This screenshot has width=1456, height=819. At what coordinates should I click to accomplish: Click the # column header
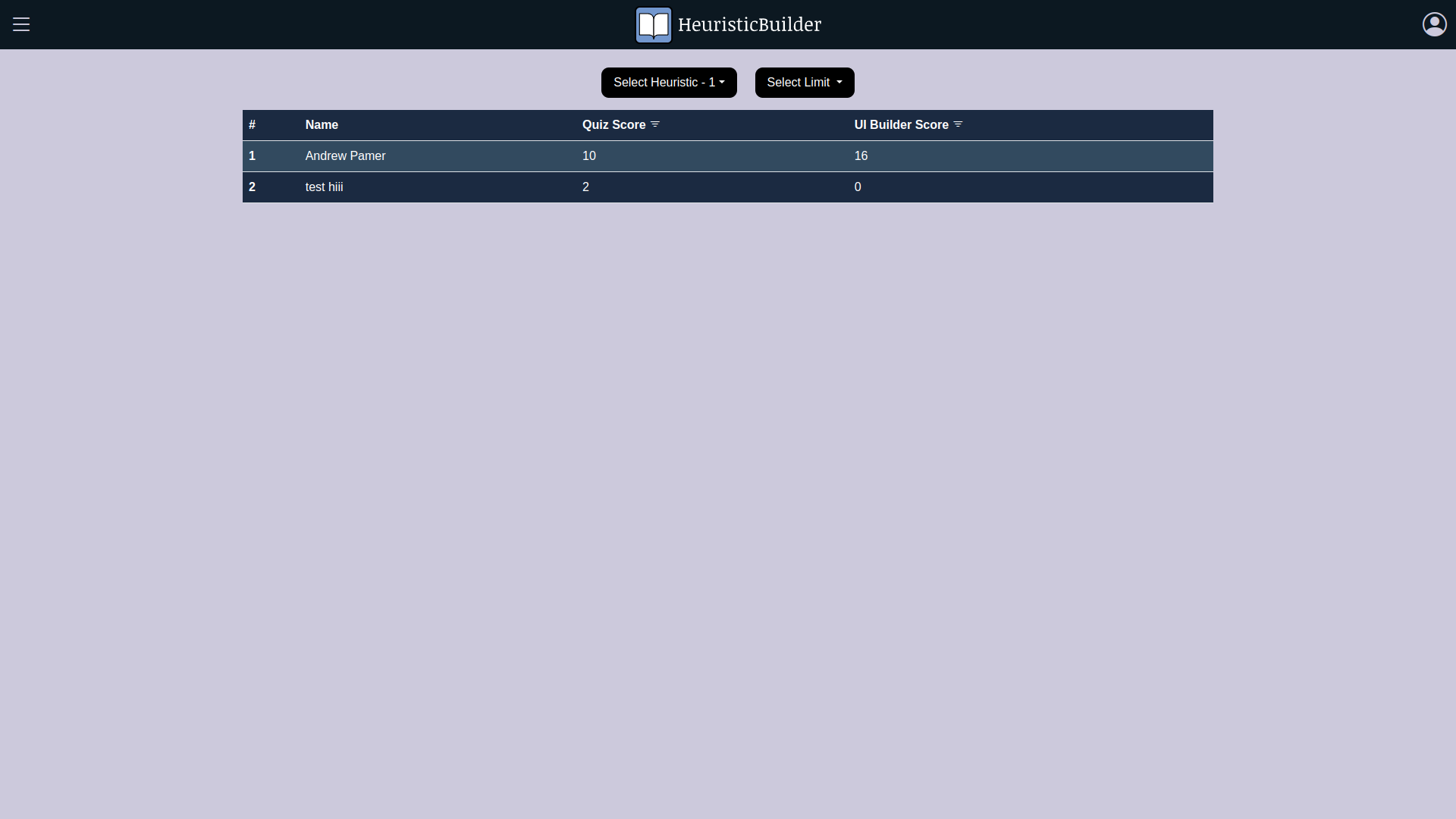253,125
